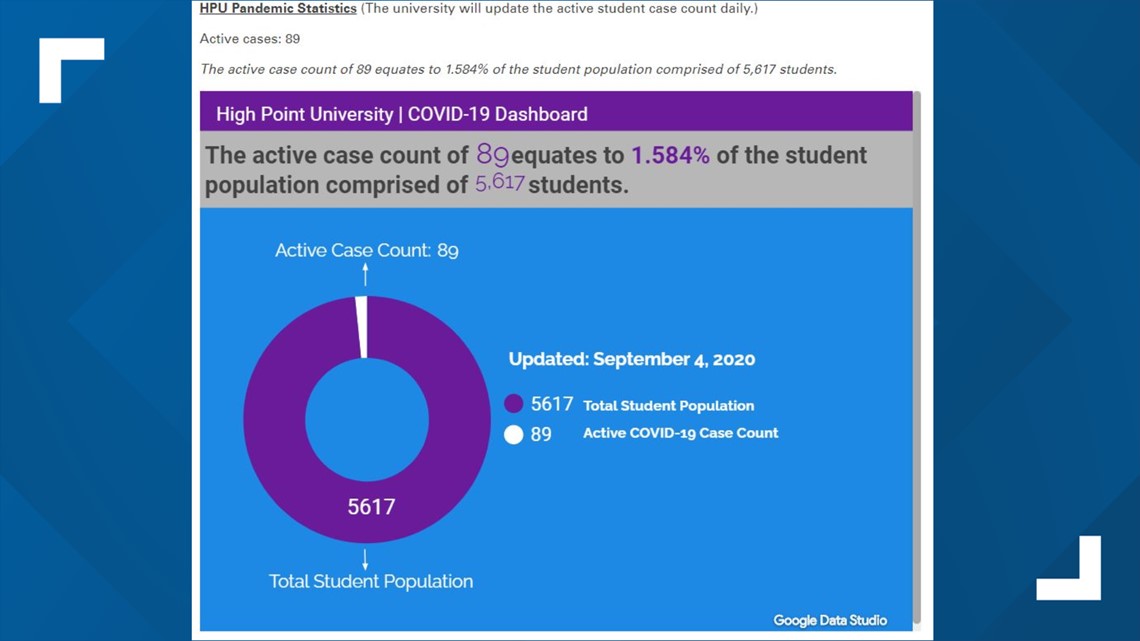
Task: Click the 'High Point University | COVID-19 Dashboard' header
Action: [x=402, y=114]
